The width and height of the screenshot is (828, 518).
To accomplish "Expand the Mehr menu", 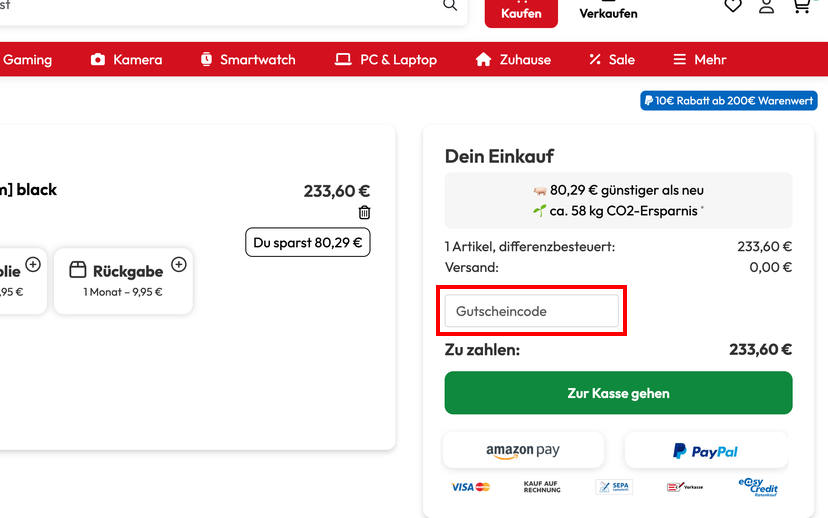I will [x=700, y=60].
